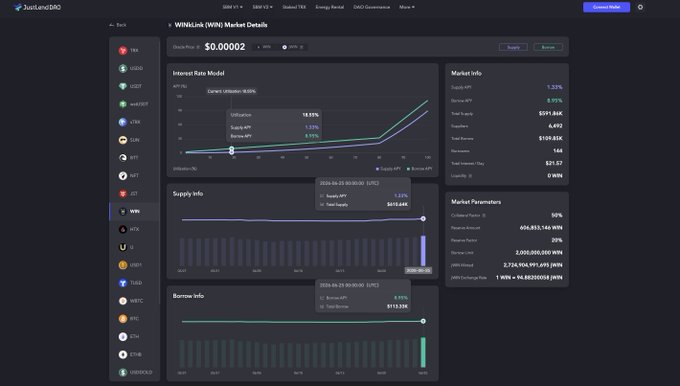Select the USDD token in sidebar
Viewport: 680px width, 386px height.
pyautogui.click(x=134, y=68)
